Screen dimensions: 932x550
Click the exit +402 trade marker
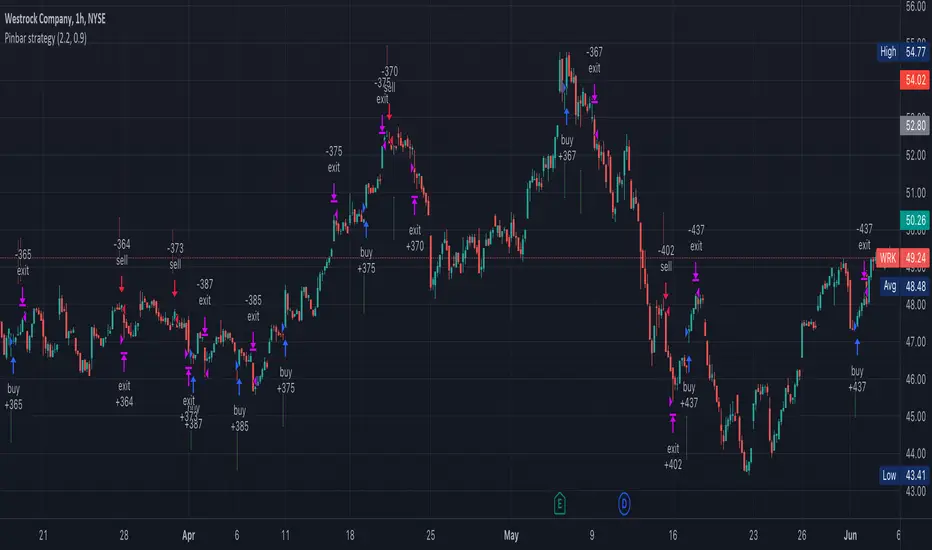(x=673, y=456)
